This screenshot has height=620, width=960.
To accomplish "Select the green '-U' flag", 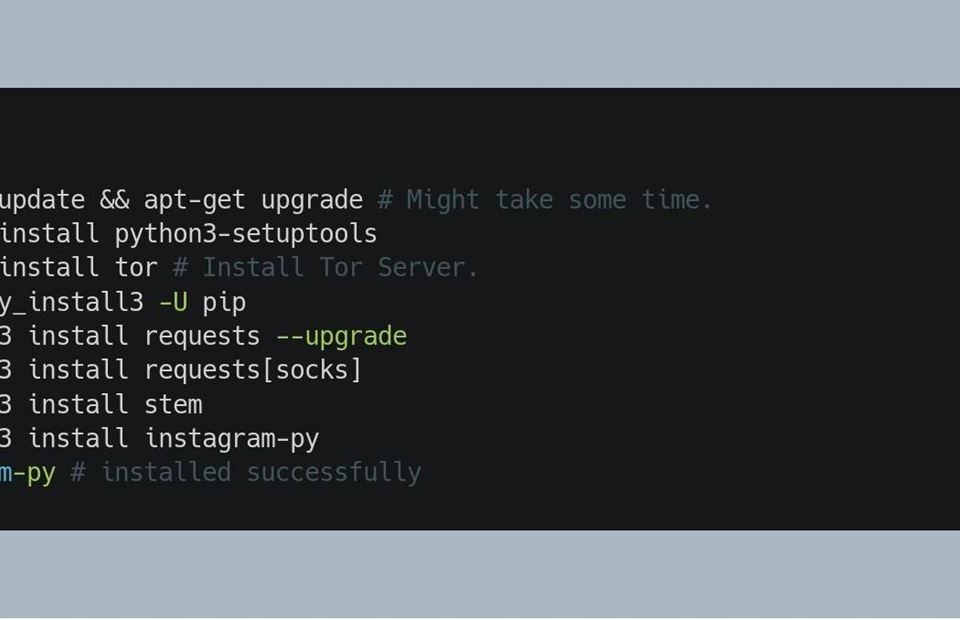I will coord(173,302).
